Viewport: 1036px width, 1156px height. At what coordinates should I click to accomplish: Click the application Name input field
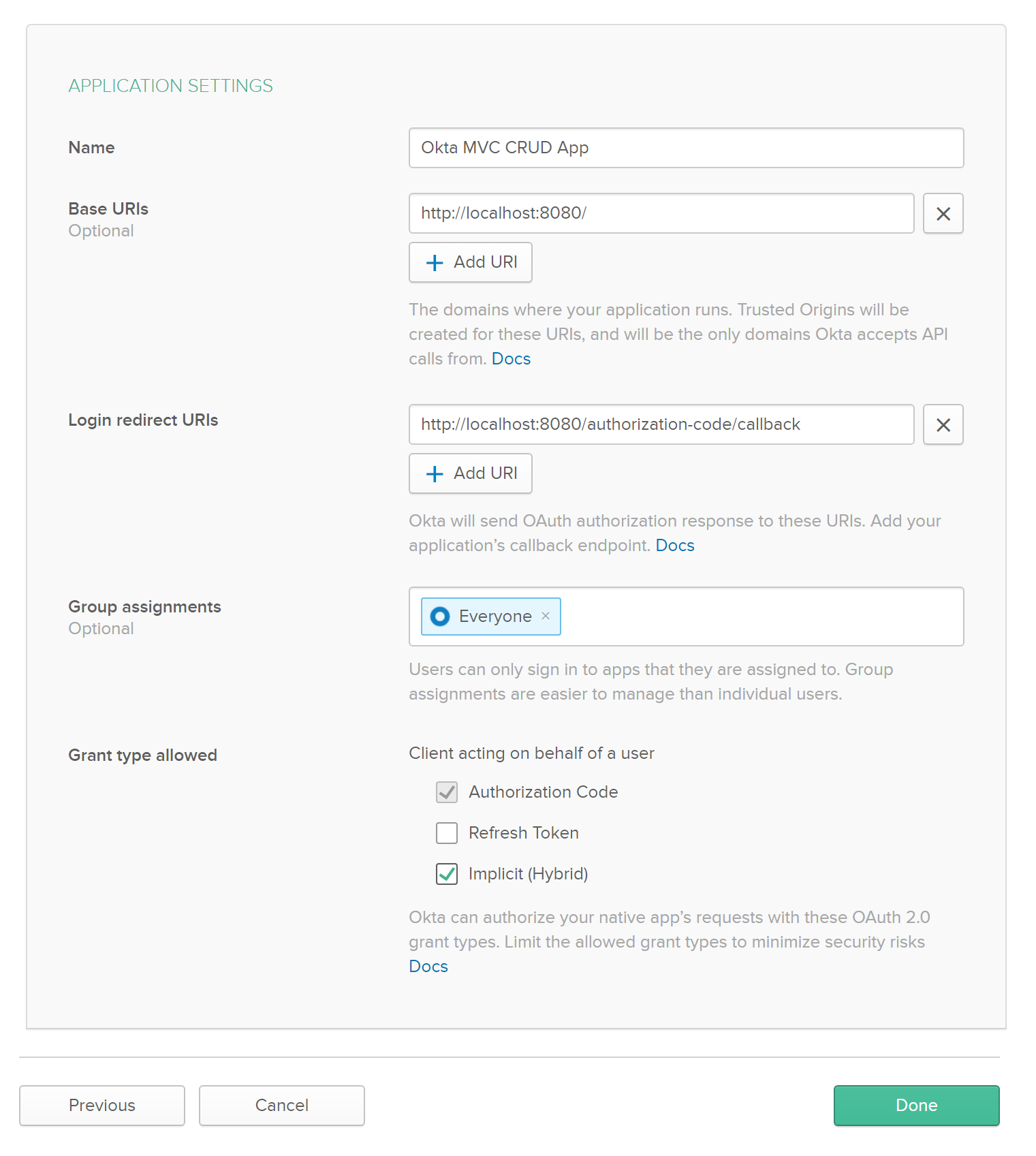point(685,148)
